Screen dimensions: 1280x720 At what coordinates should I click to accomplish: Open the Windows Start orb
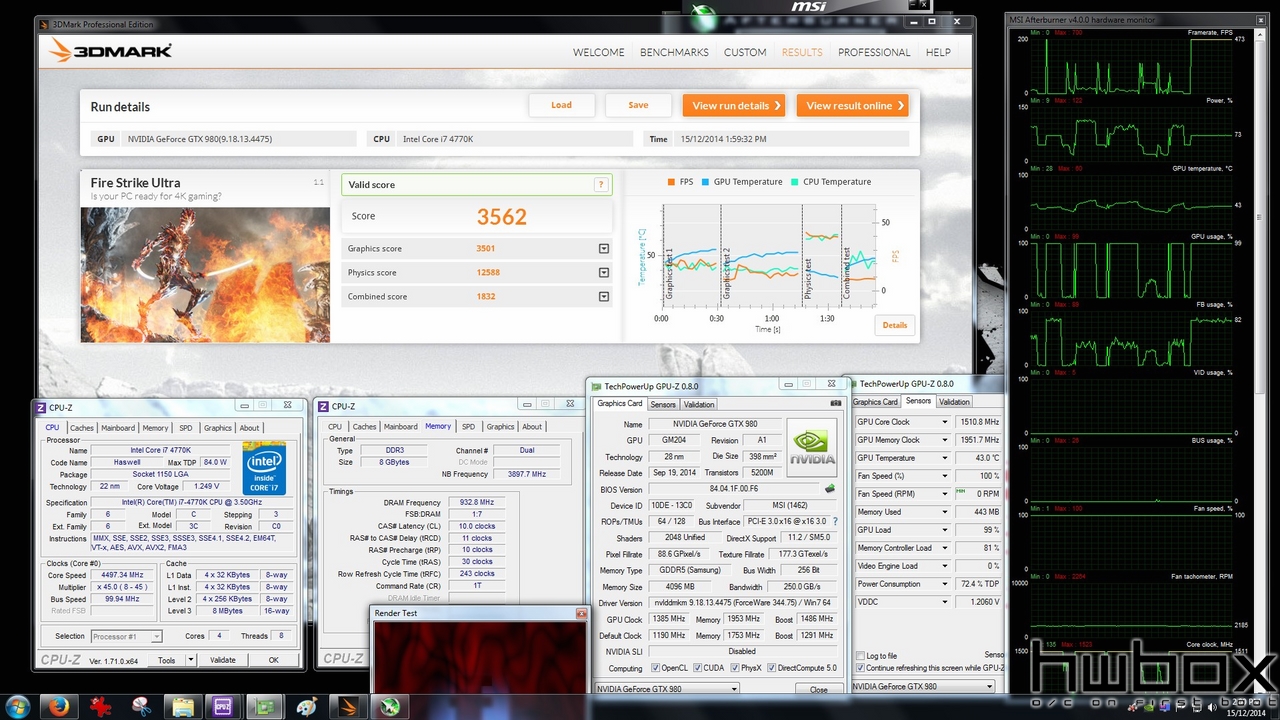pos(18,706)
